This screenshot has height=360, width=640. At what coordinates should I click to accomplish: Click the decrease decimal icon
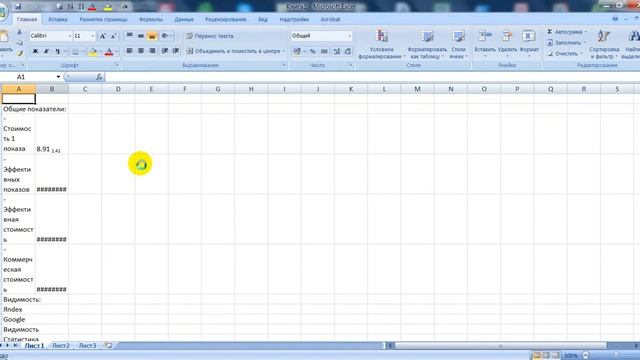coord(348,51)
